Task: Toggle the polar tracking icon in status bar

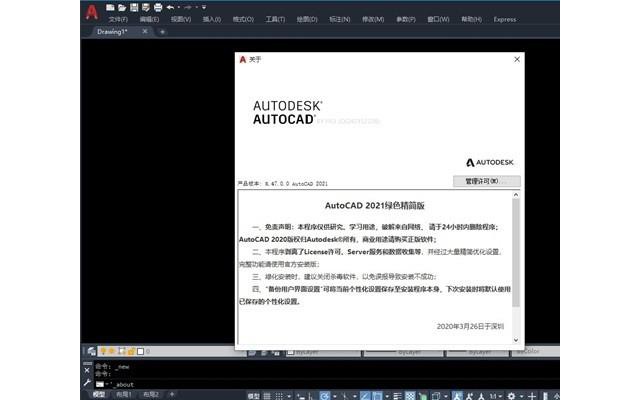Action: click(x=325, y=396)
